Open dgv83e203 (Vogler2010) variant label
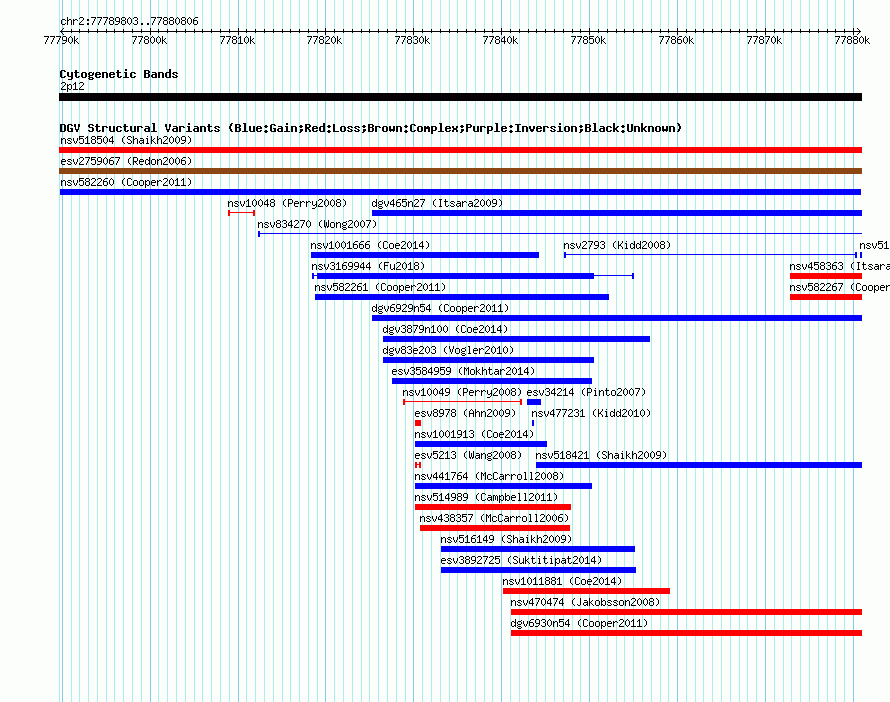The image size is (890, 702). pyautogui.click(x=448, y=350)
